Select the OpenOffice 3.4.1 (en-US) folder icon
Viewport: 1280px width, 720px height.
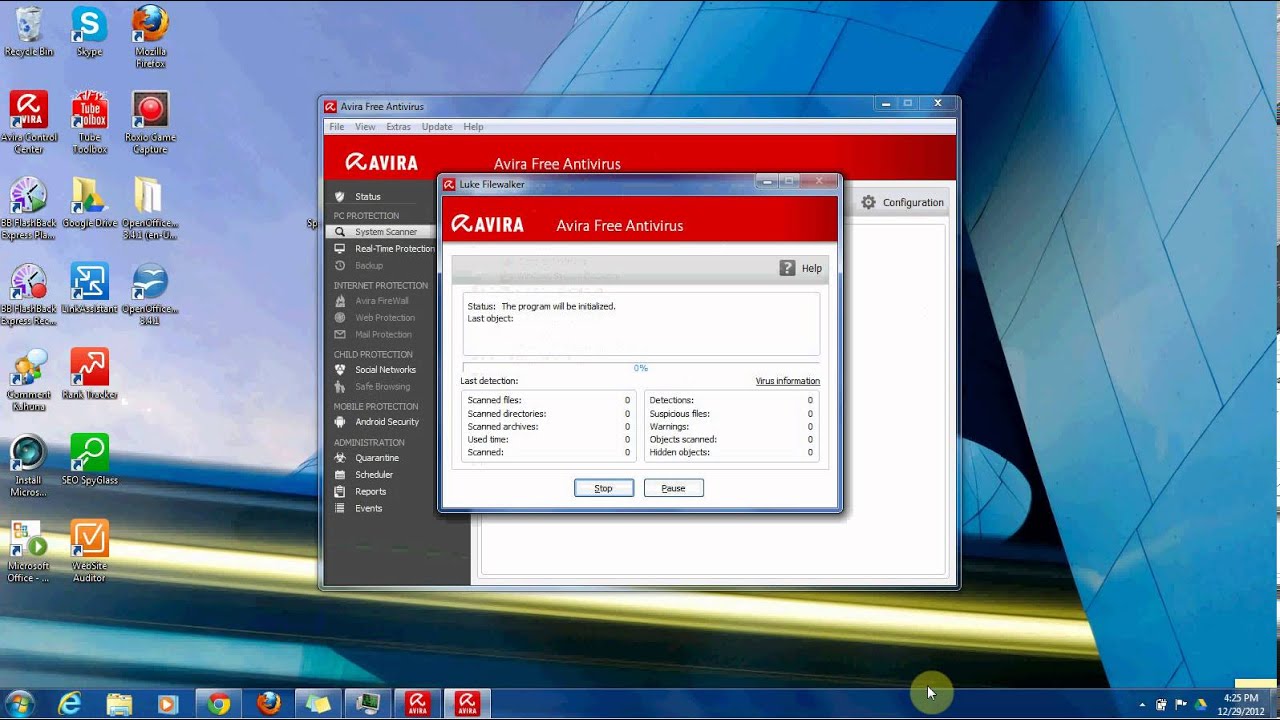(x=150, y=209)
